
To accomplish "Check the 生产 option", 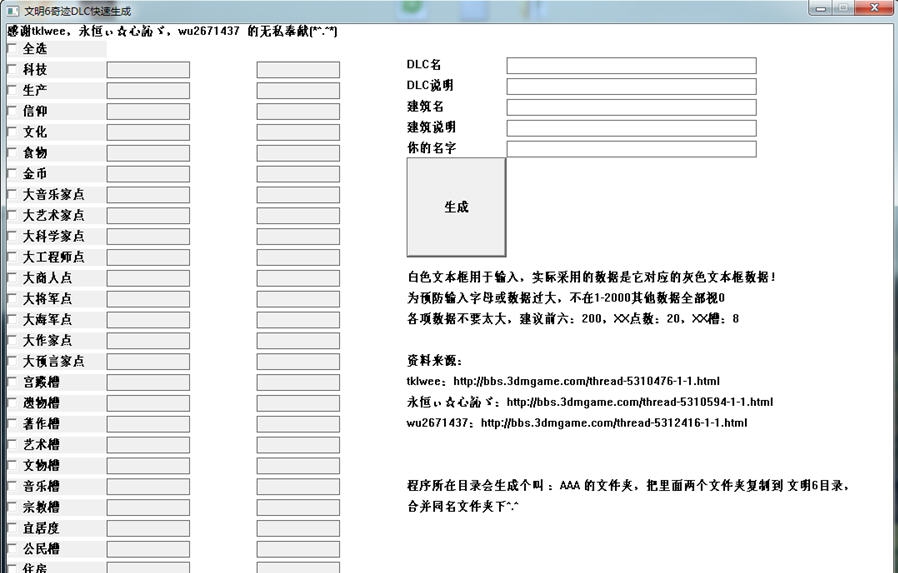I will (12, 90).
